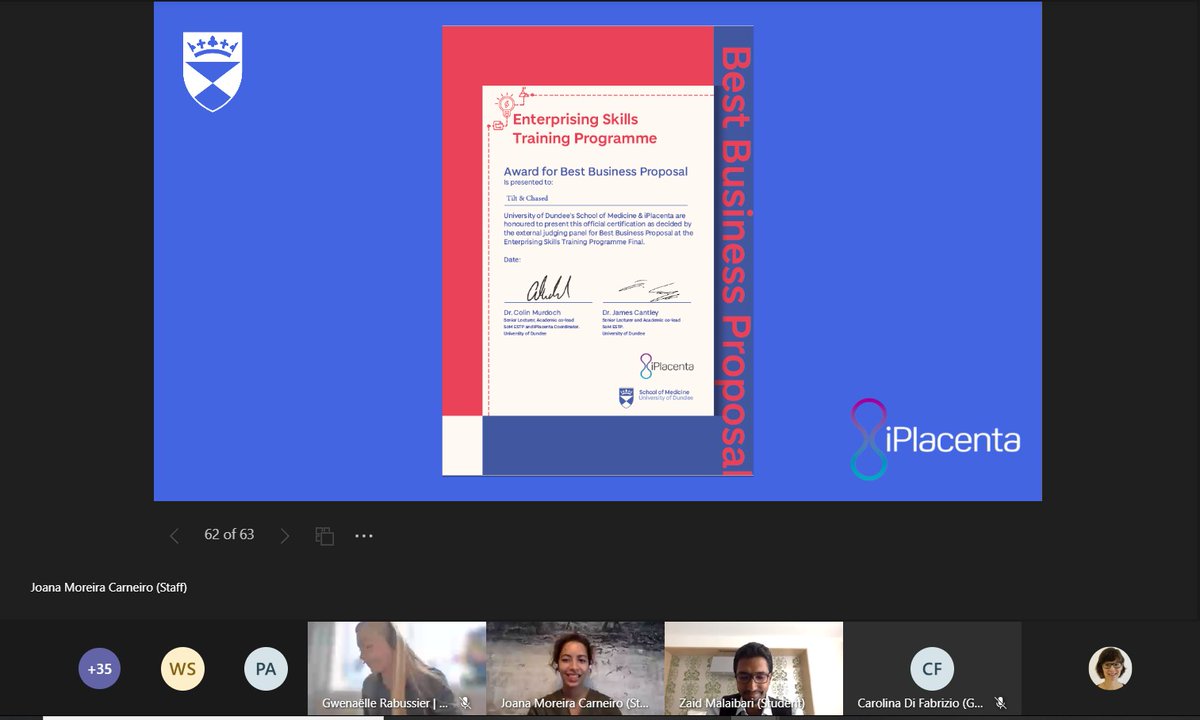Select the PA participant avatar
This screenshot has height=720, width=1200.
click(265, 669)
